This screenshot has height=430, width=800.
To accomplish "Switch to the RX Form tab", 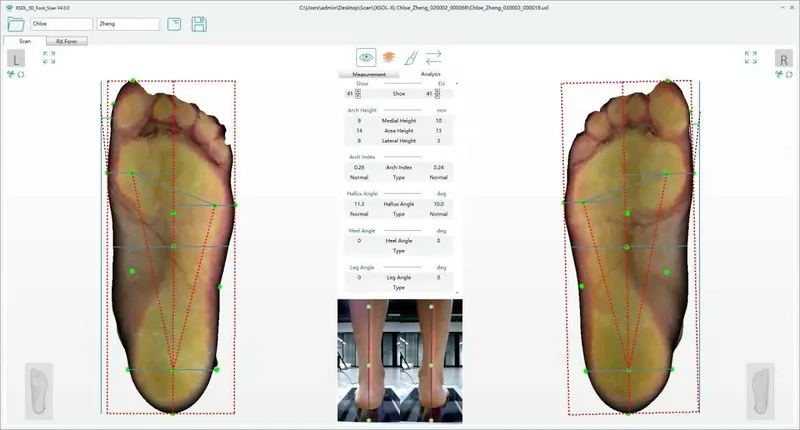I will coord(67,41).
